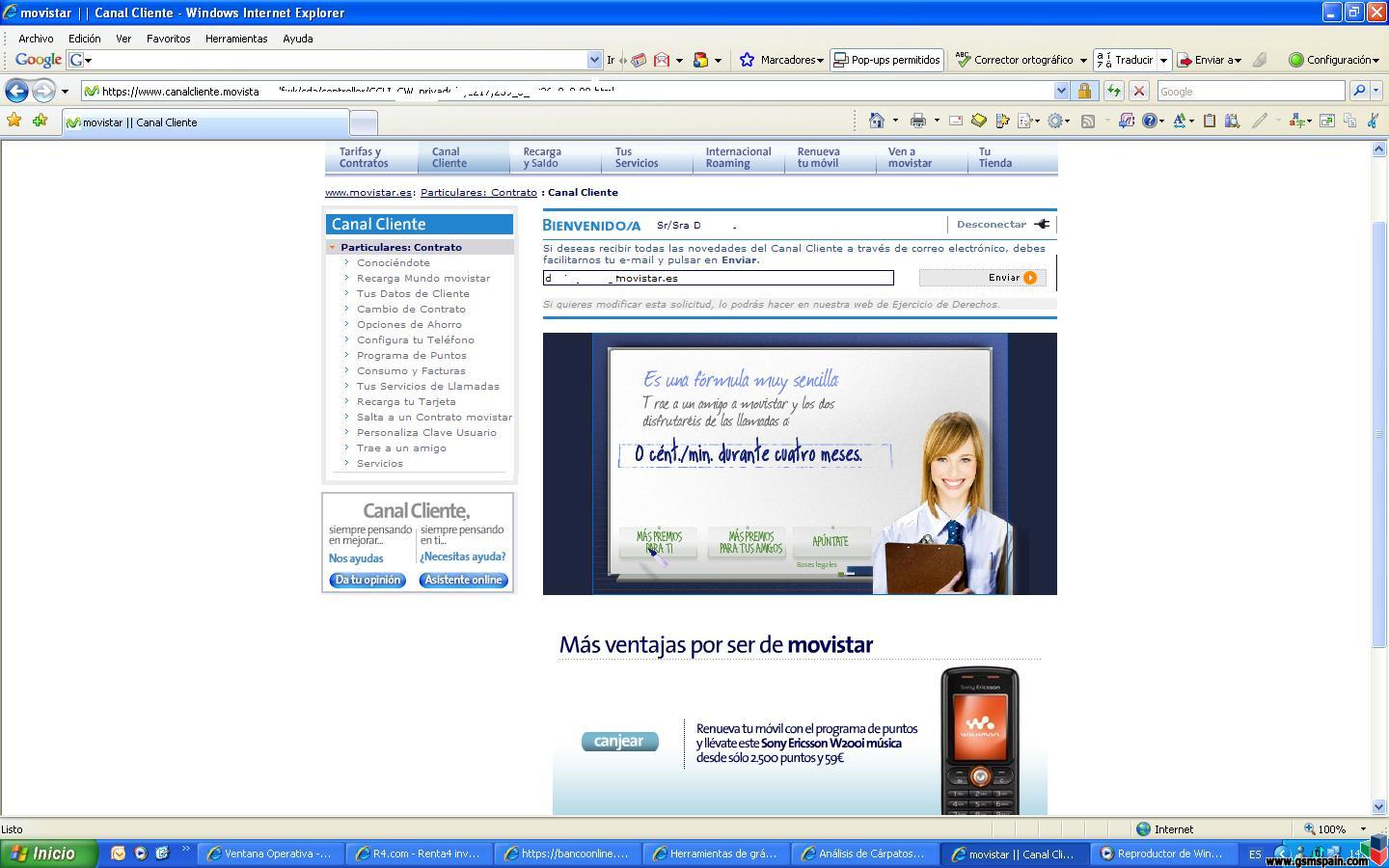Click the security padlock icon in the address bar
The width and height of the screenshot is (1389, 868).
(1085, 91)
